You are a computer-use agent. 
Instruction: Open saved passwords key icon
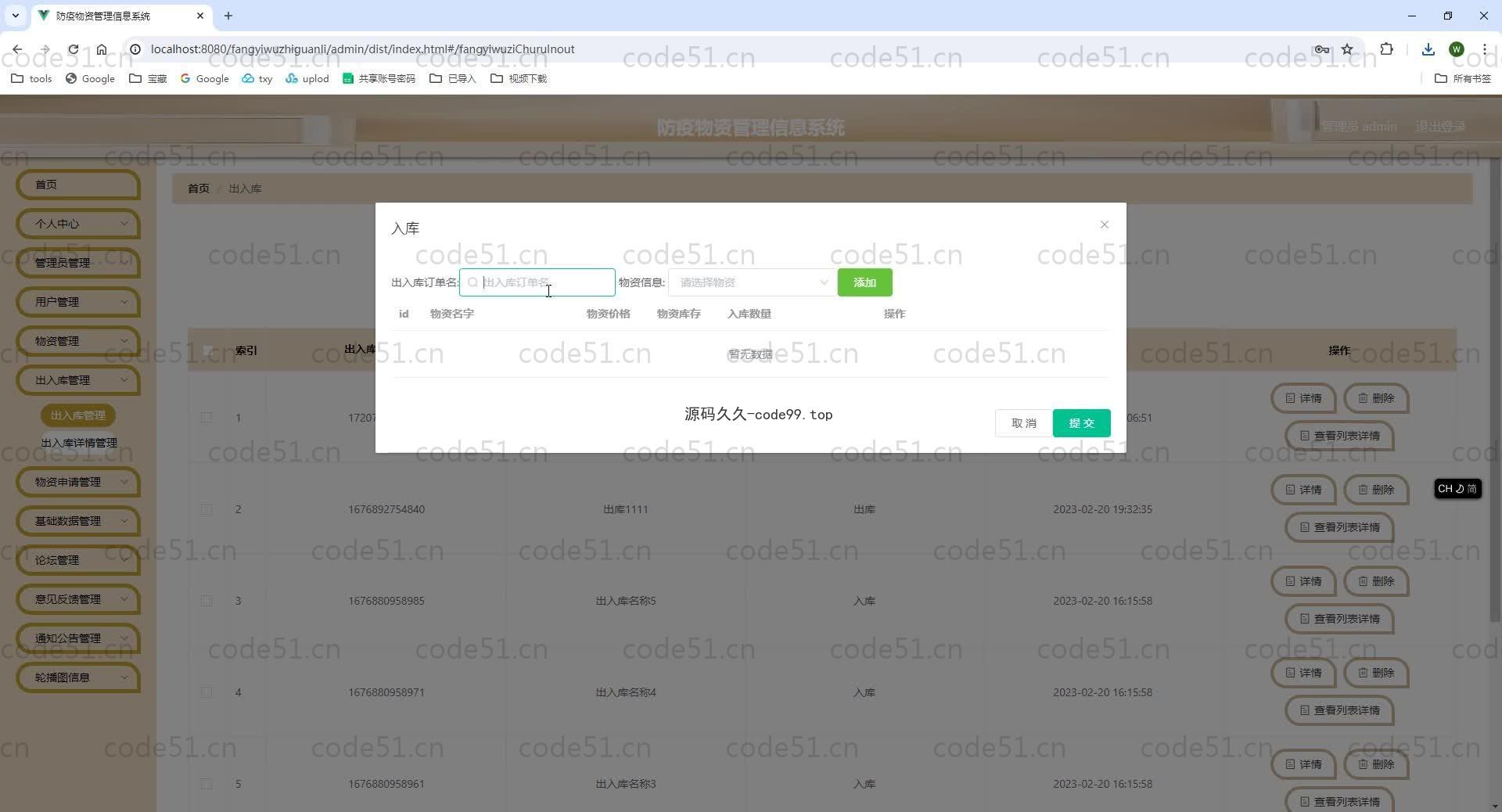pyautogui.click(x=1321, y=49)
